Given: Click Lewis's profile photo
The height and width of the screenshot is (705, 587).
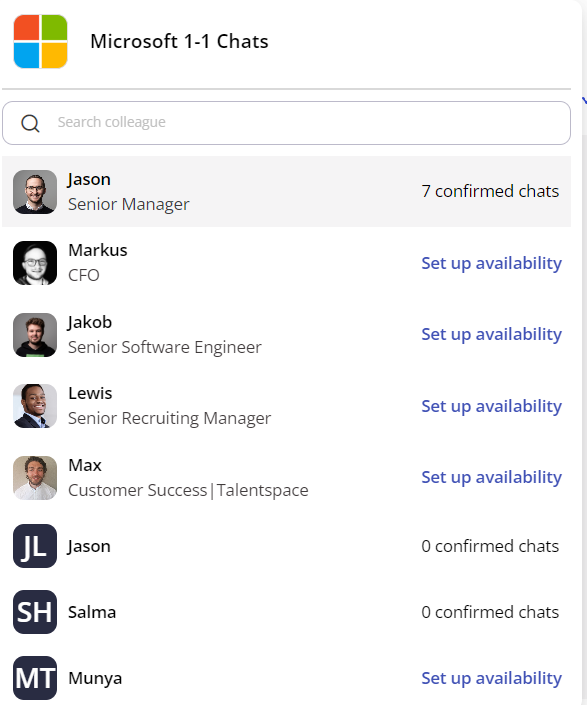Looking at the screenshot, I should (x=35, y=406).
